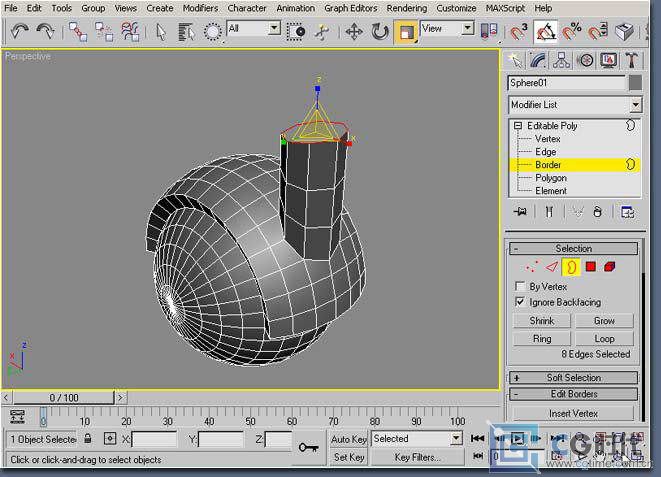Select Element red cube mode icon
Viewport: 661px width, 477px height.
coord(610,267)
